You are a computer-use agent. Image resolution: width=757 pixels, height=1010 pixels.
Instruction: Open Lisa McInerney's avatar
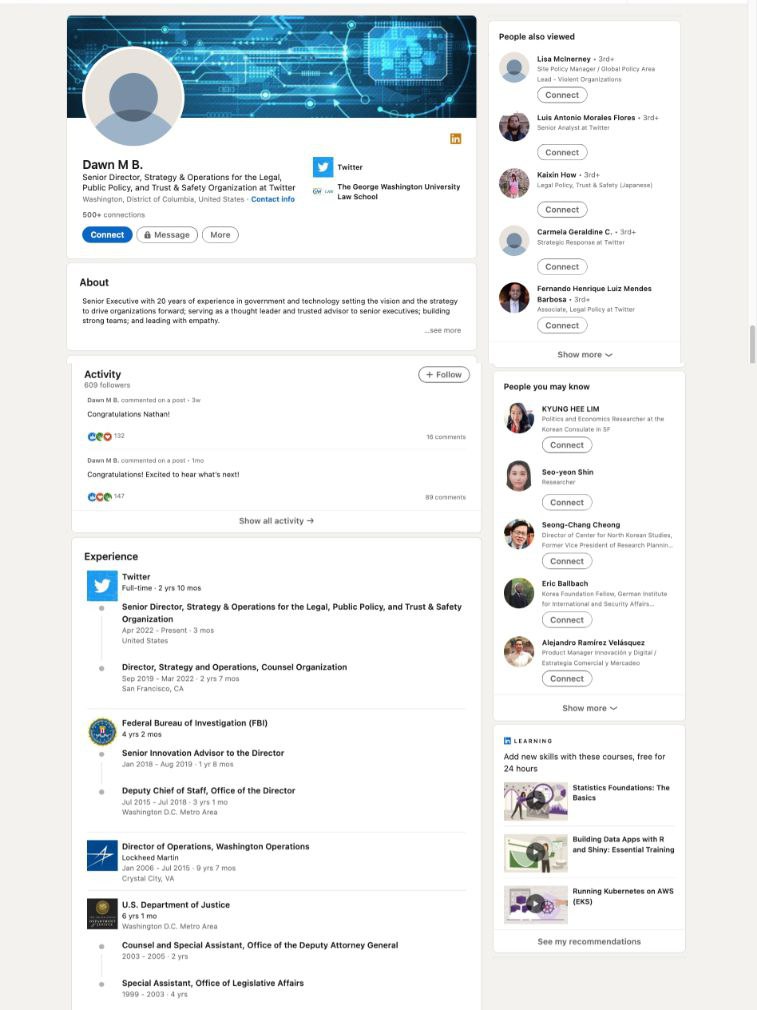(x=514, y=68)
